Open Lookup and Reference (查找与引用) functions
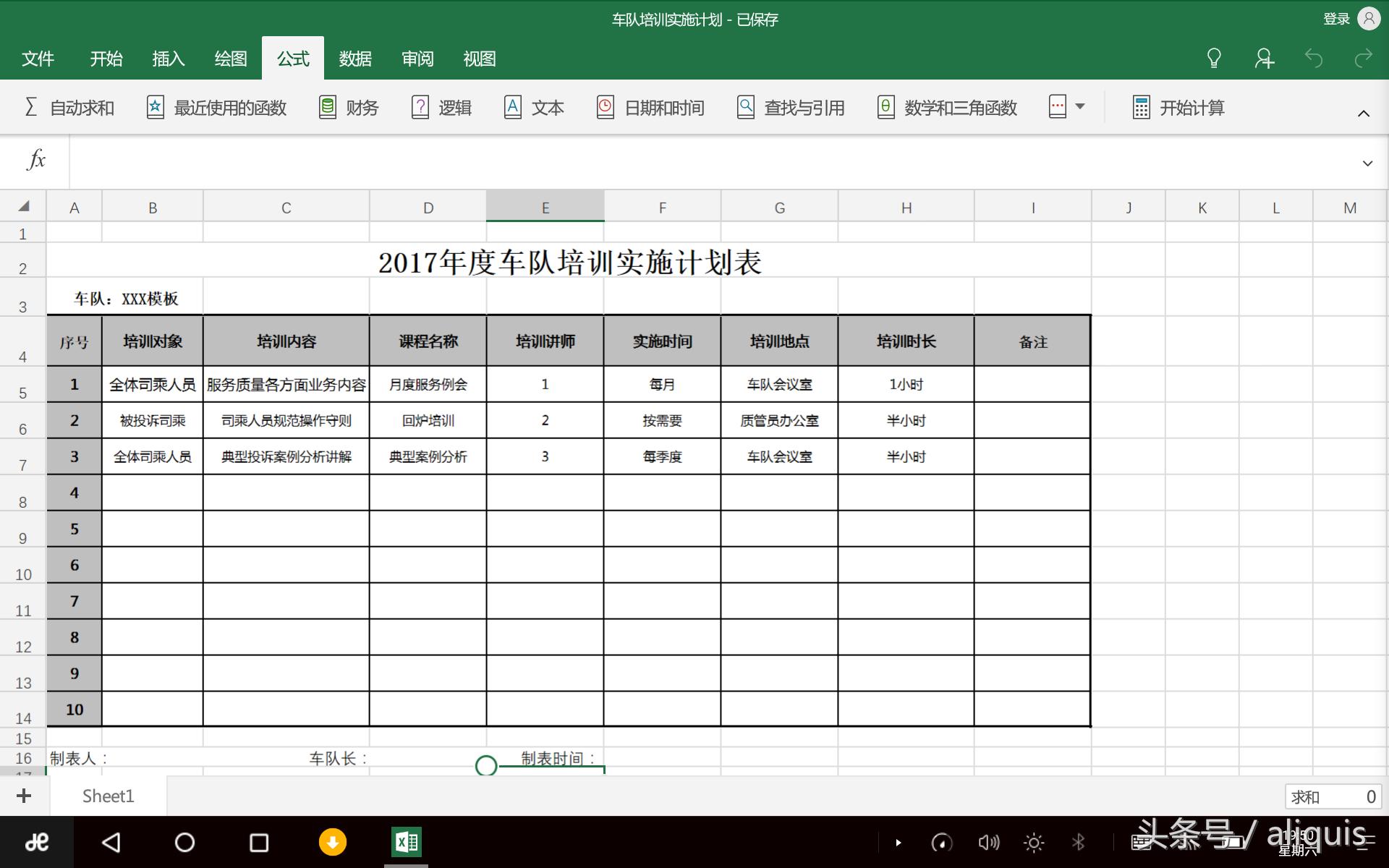Screen dimensions: 1389x868 (789, 107)
